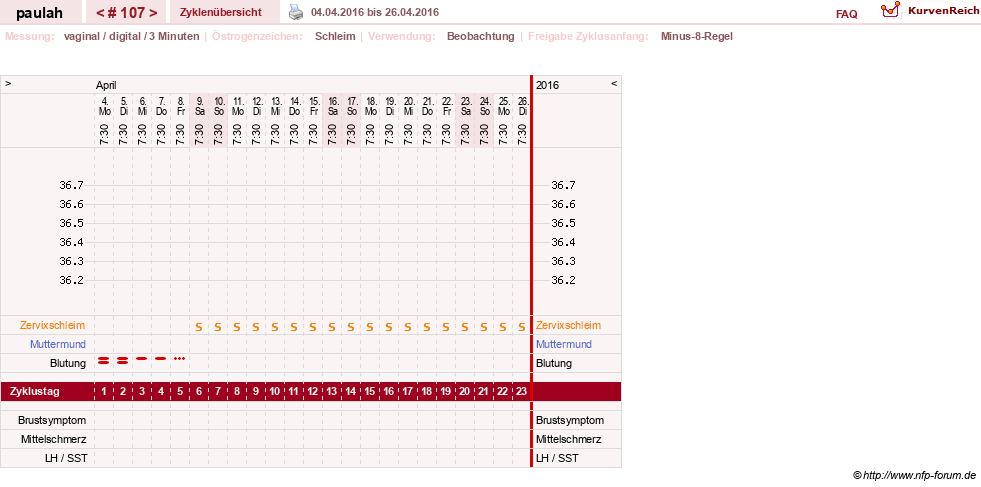Click the 2016 year header

pos(547,85)
